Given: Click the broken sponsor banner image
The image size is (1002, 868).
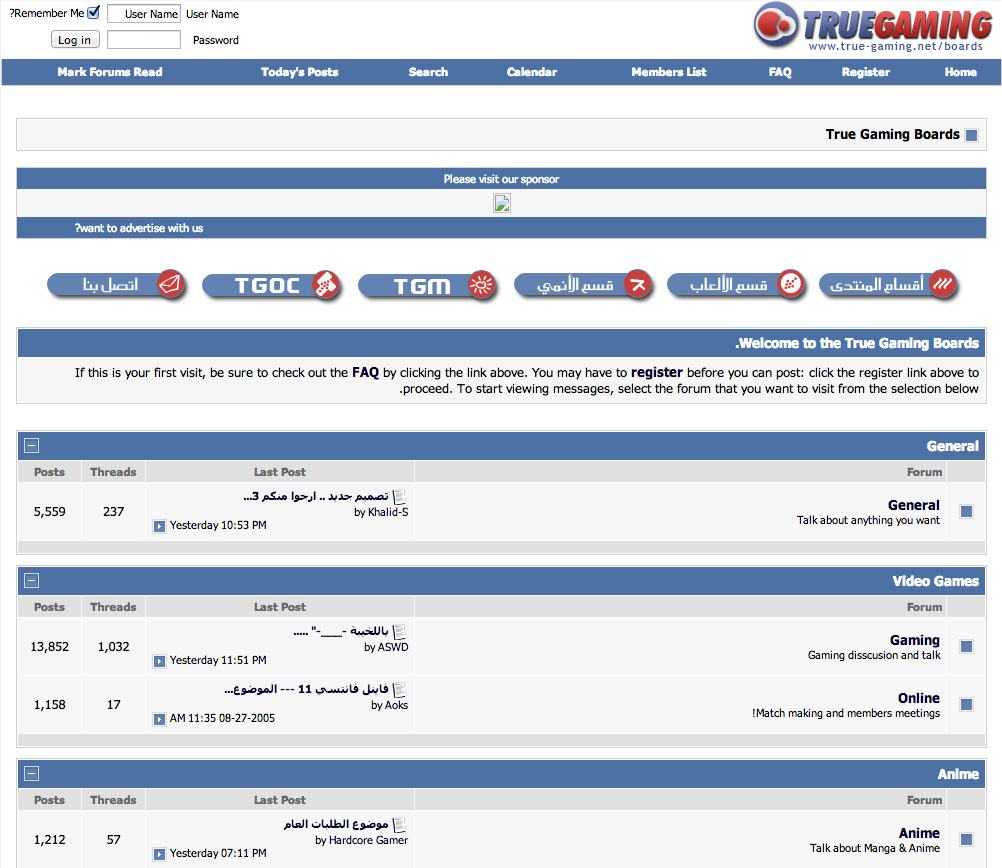Looking at the screenshot, I should click(x=502, y=203).
